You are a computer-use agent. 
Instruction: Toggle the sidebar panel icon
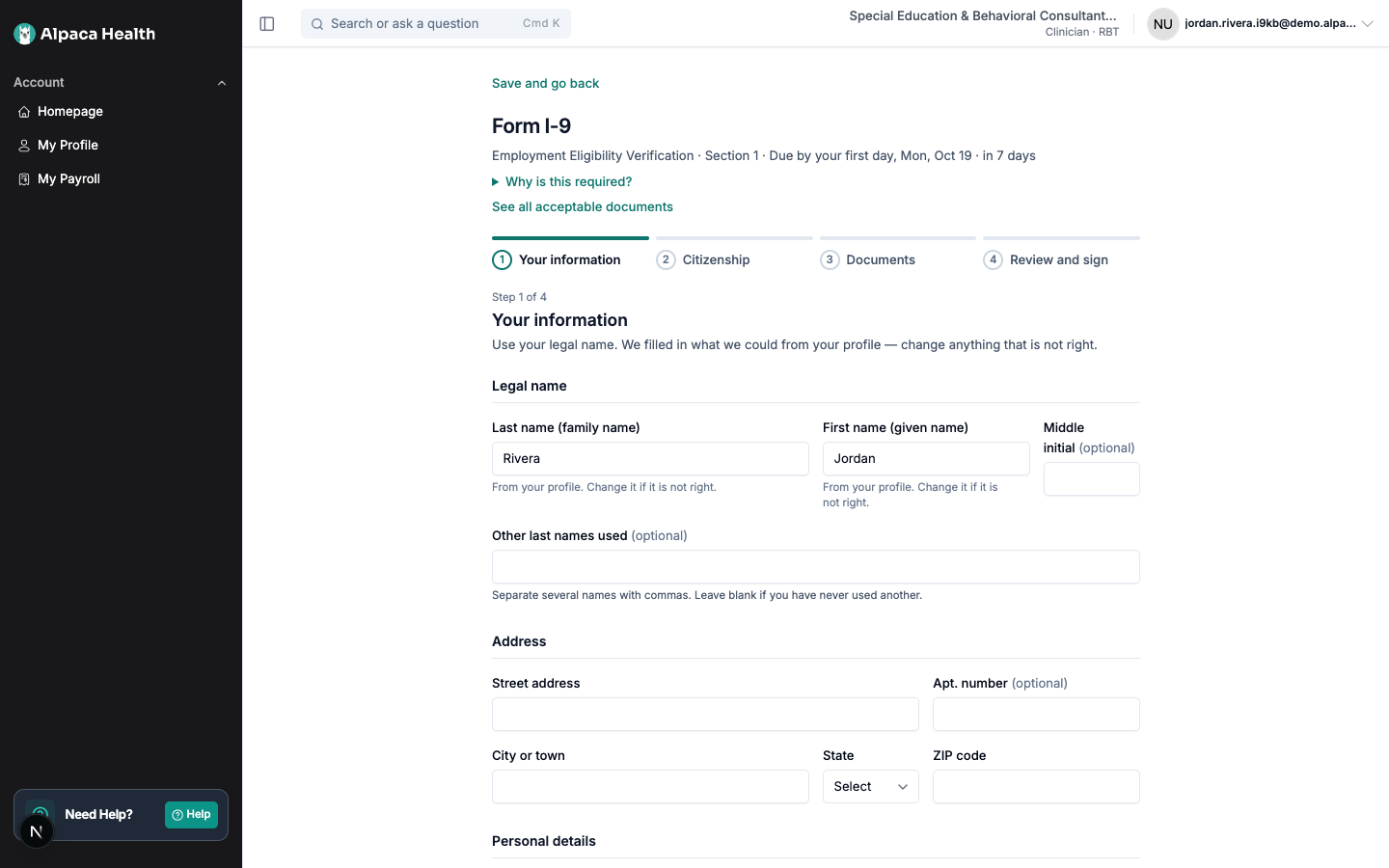tap(267, 24)
